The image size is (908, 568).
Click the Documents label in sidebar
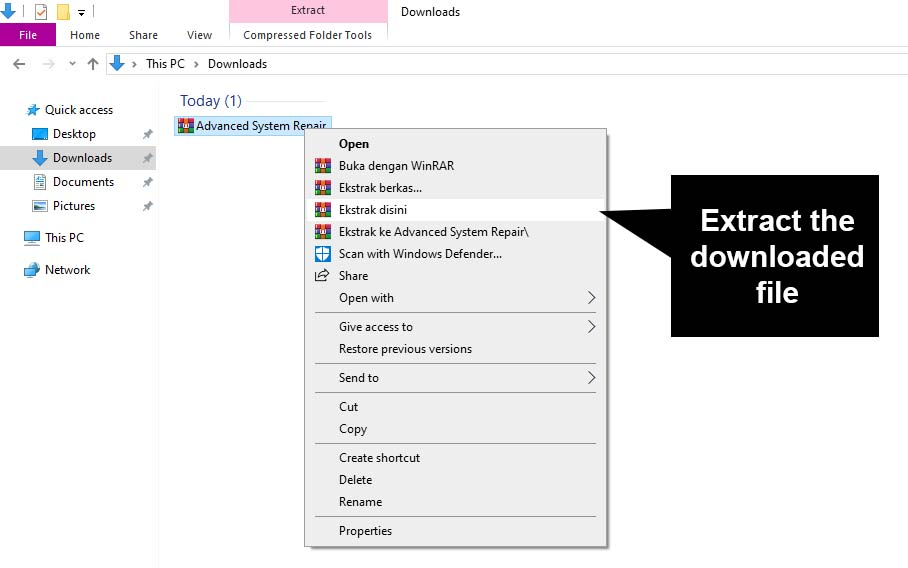pos(83,182)
